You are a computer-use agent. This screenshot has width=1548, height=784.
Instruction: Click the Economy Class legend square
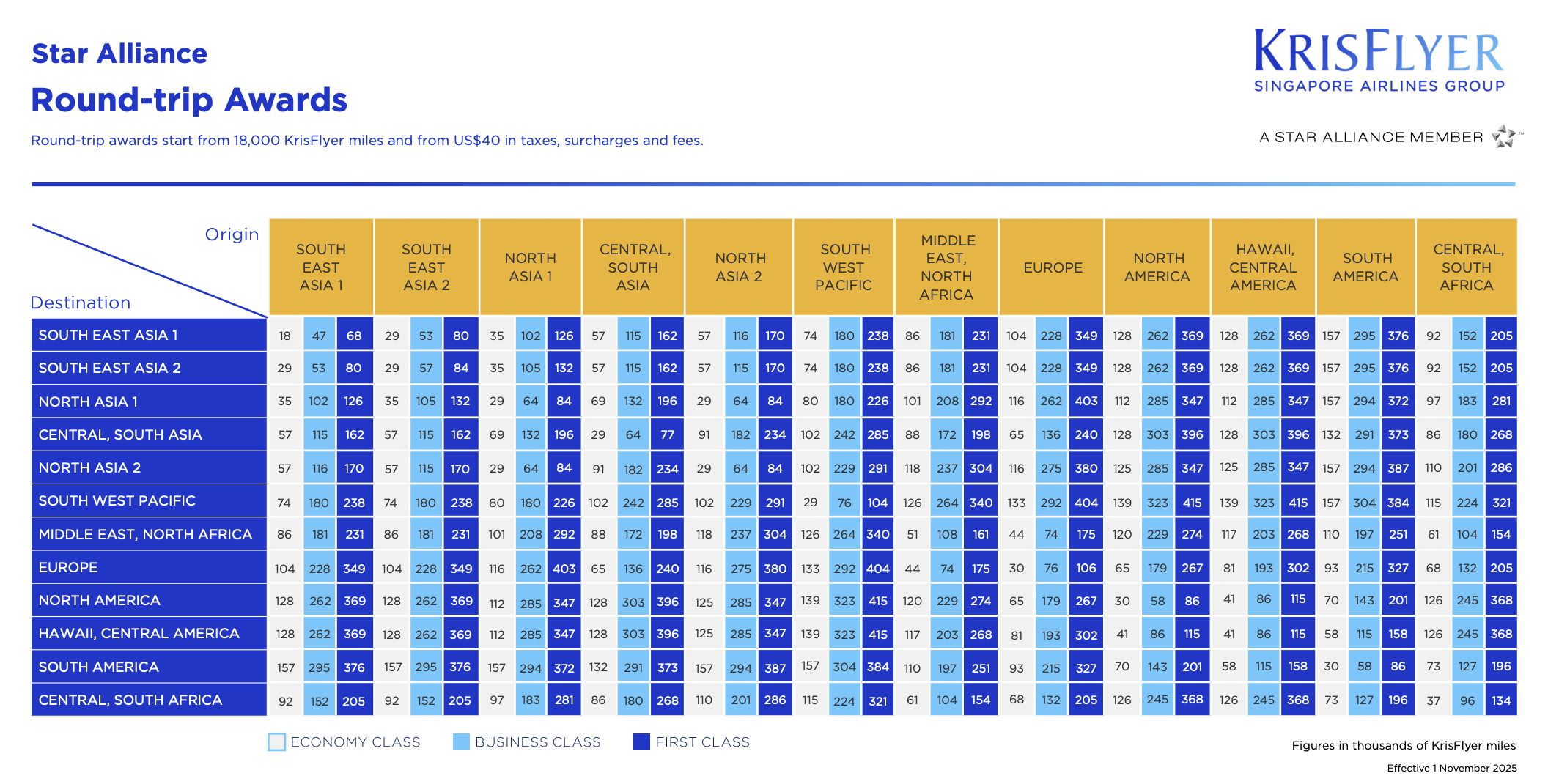coord(277,742)
